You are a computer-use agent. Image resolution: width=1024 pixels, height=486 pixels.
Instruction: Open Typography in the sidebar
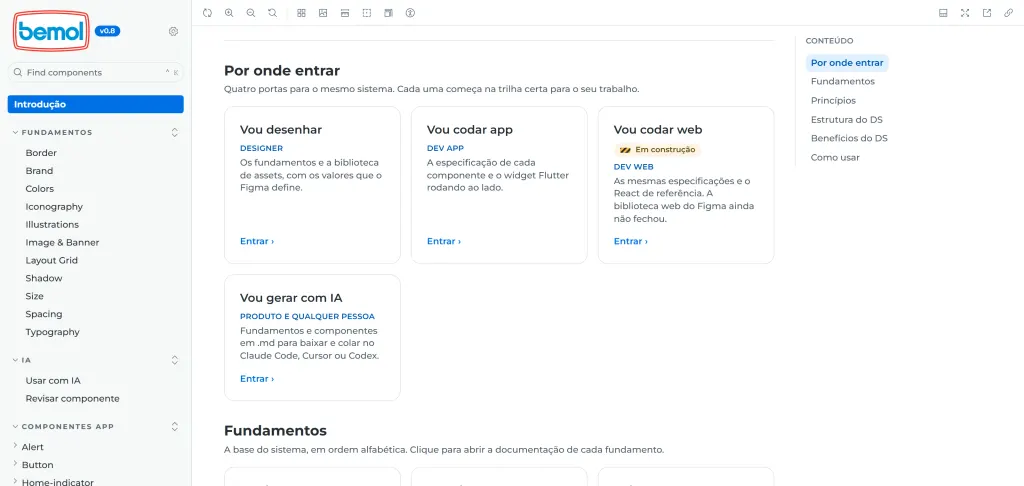(x=52, y=332)
